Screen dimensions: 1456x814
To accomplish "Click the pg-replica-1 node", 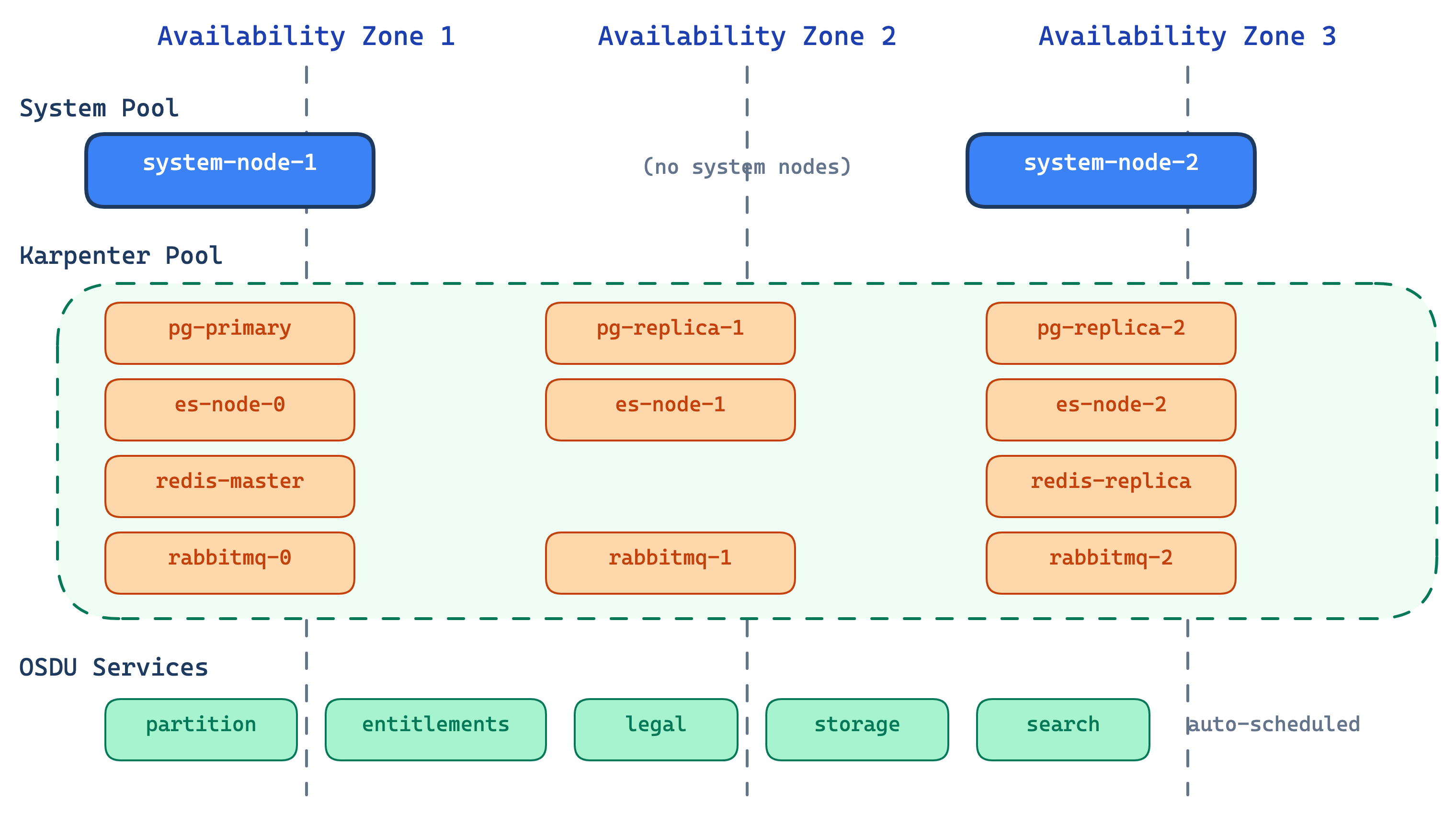I will tap(670, 332).
